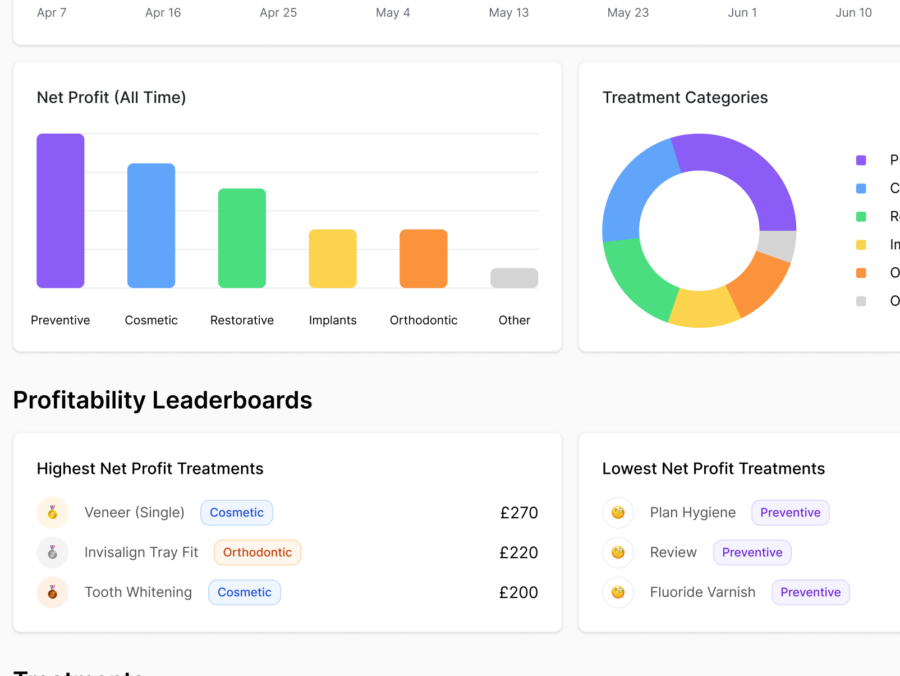Click the yellow segment of the Treatment Categories donut

pyautogui.click(x=704, y=309)
